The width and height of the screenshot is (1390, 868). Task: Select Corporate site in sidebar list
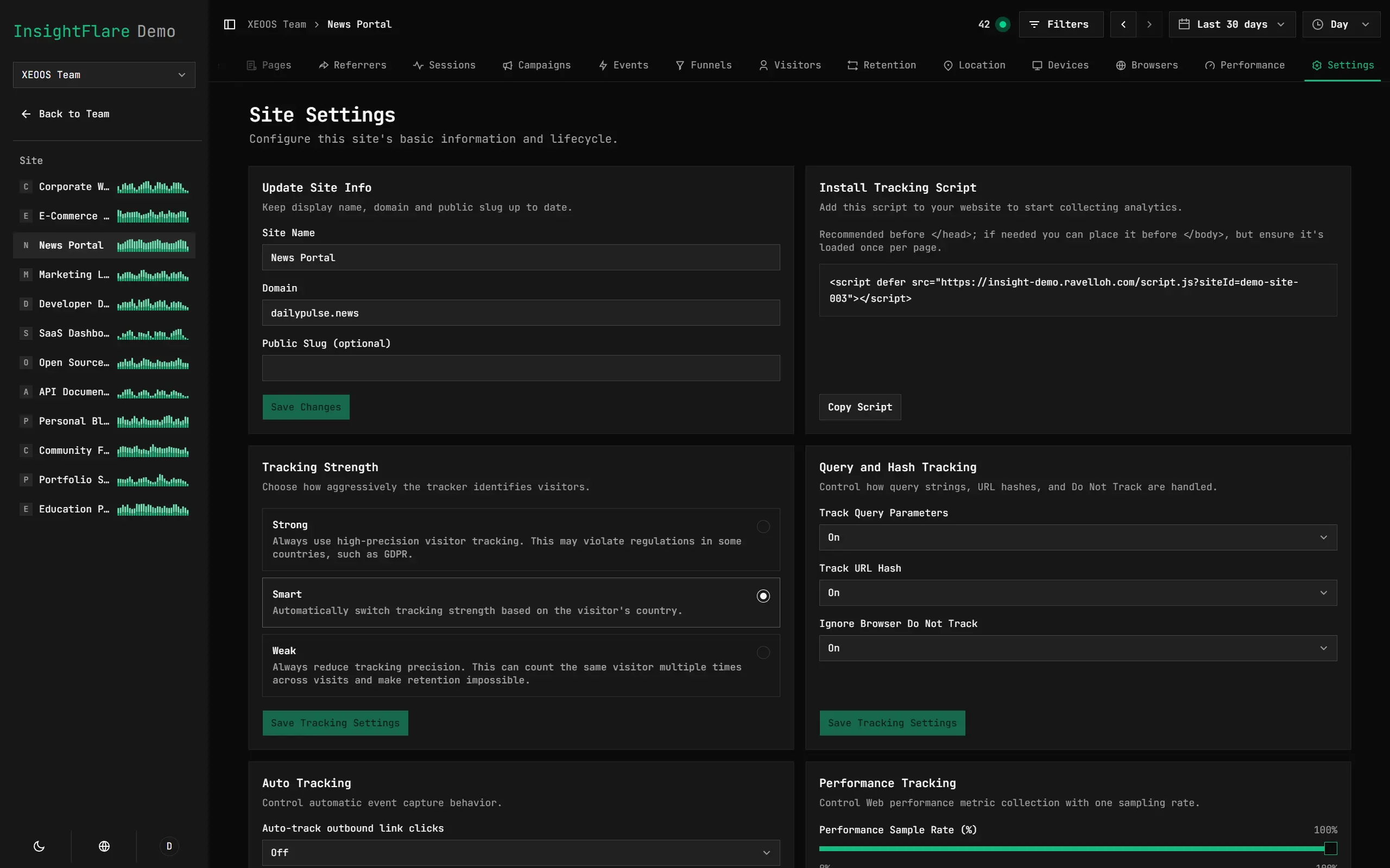click(104, 187)
